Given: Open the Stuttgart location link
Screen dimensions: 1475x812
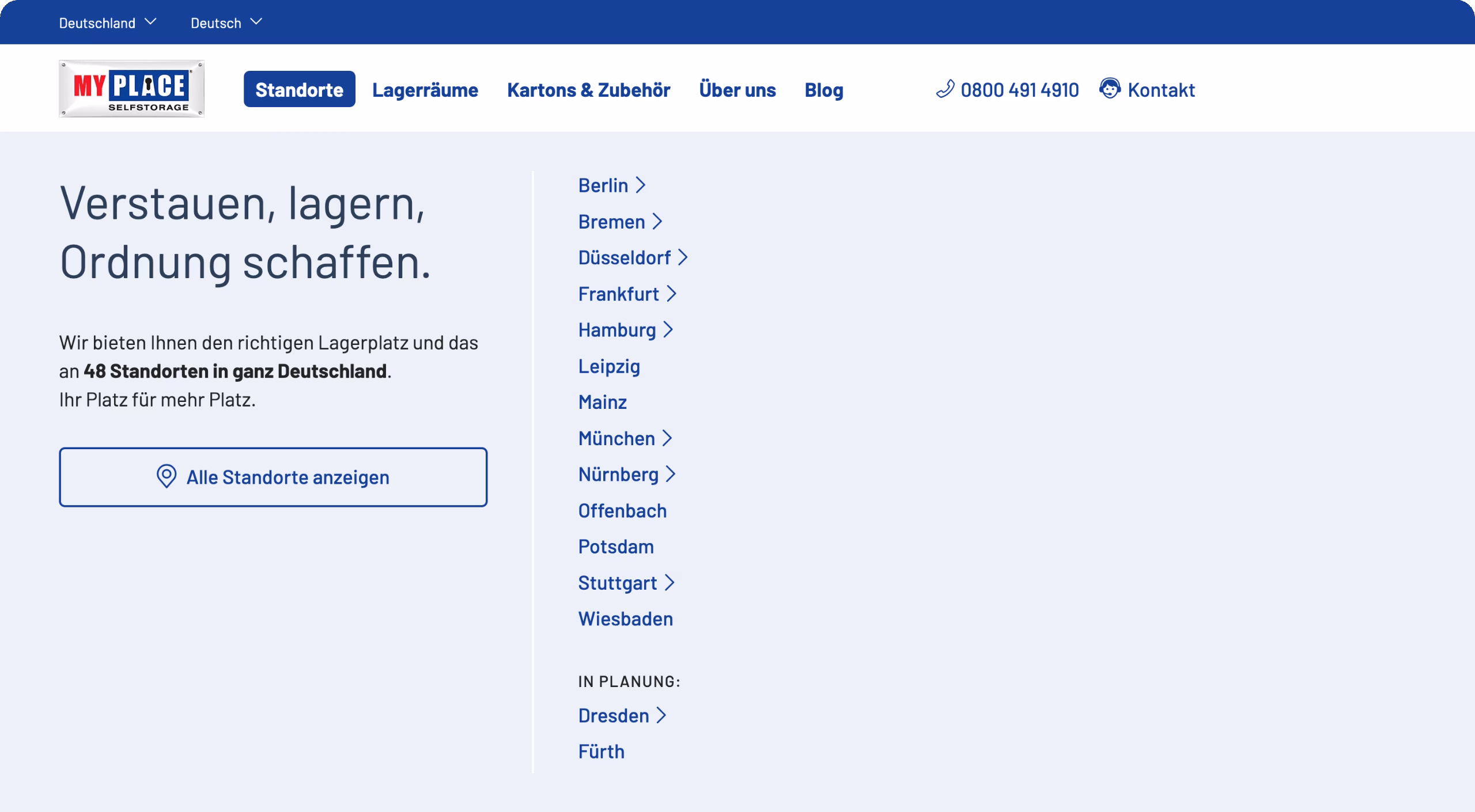Looking at the screenshot, I should click(618, 583).
